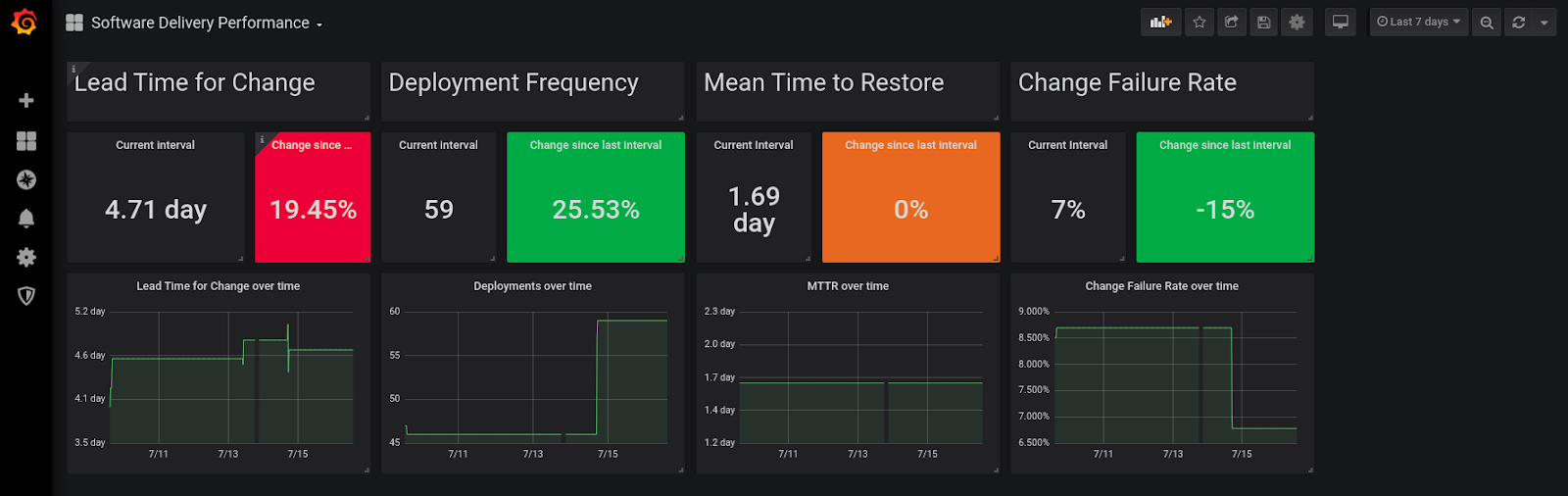Refresh the dashboard
This screenshot has width=1568, height=496.
pyautogui.click(x=1519, y=22)
